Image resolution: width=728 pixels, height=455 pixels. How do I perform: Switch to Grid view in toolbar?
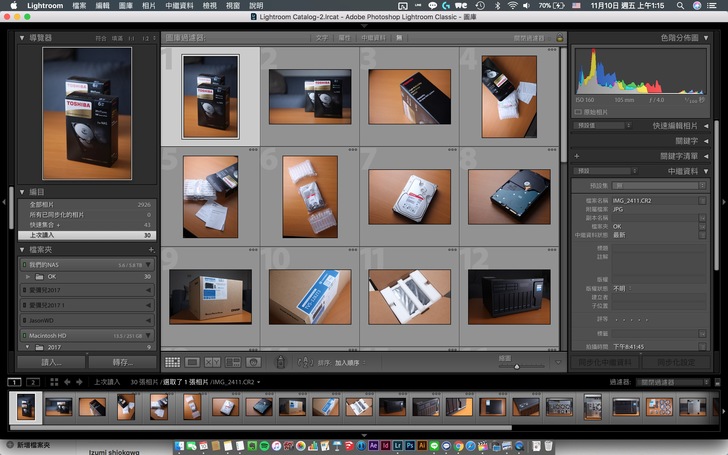[x=173, y=362]
